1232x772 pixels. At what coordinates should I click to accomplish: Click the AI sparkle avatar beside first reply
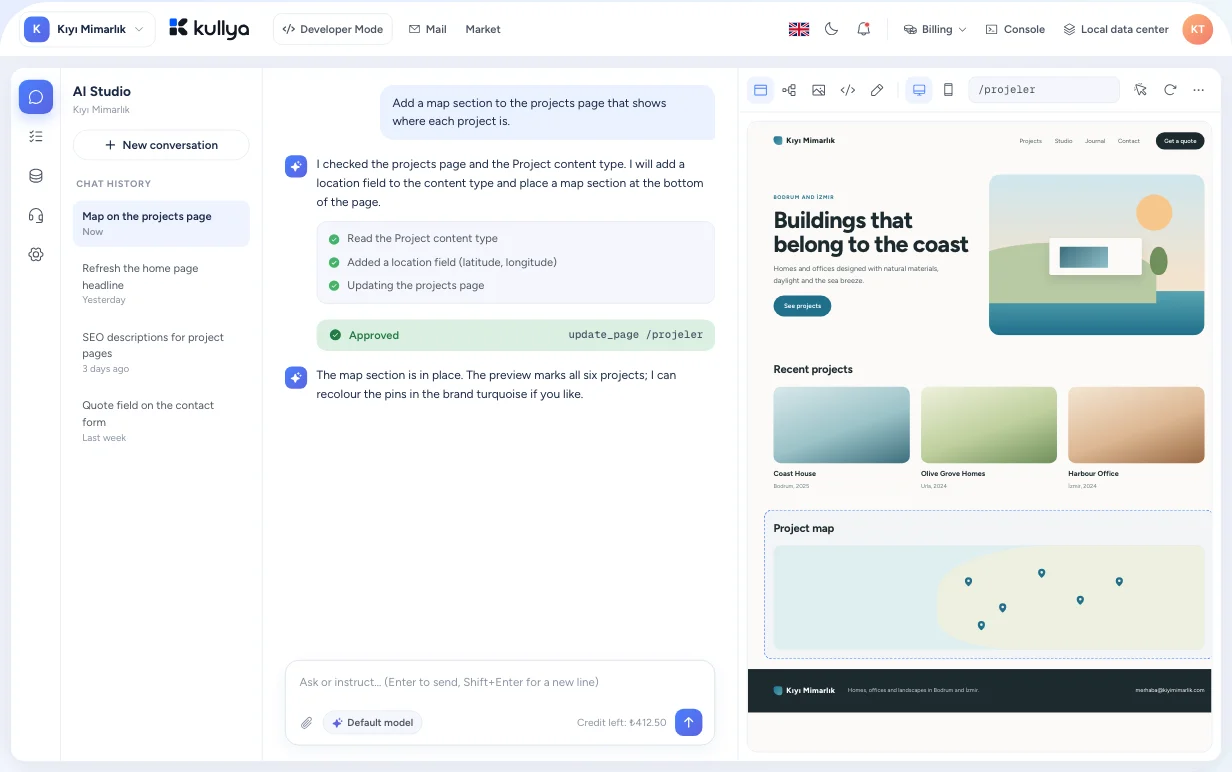[296, 166]
